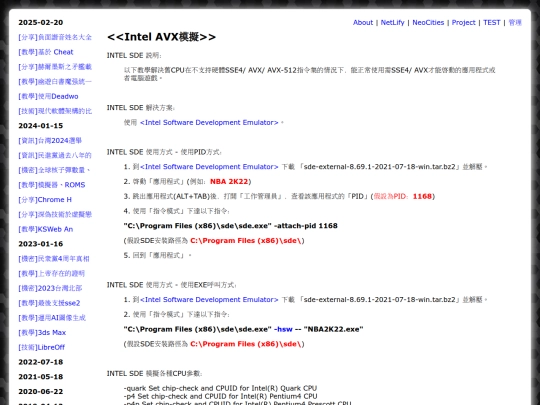Open the About link in top navigation
This screenshot has height=405, width=540.
tap(363, 22)
